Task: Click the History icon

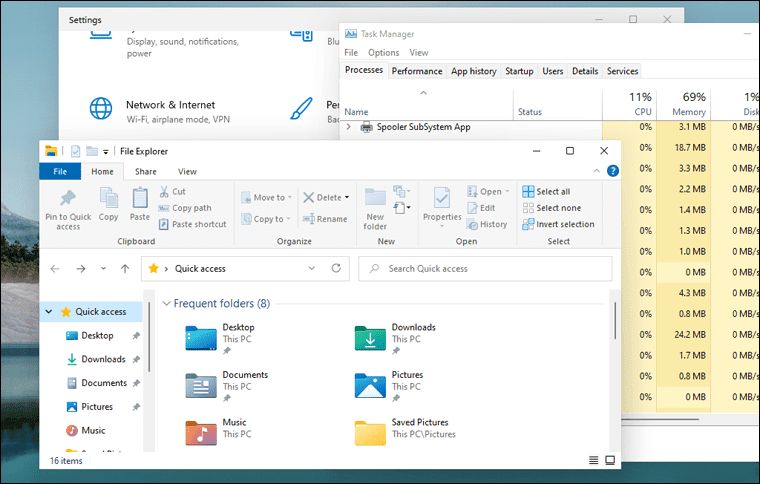Action: [x=472, y=224]
